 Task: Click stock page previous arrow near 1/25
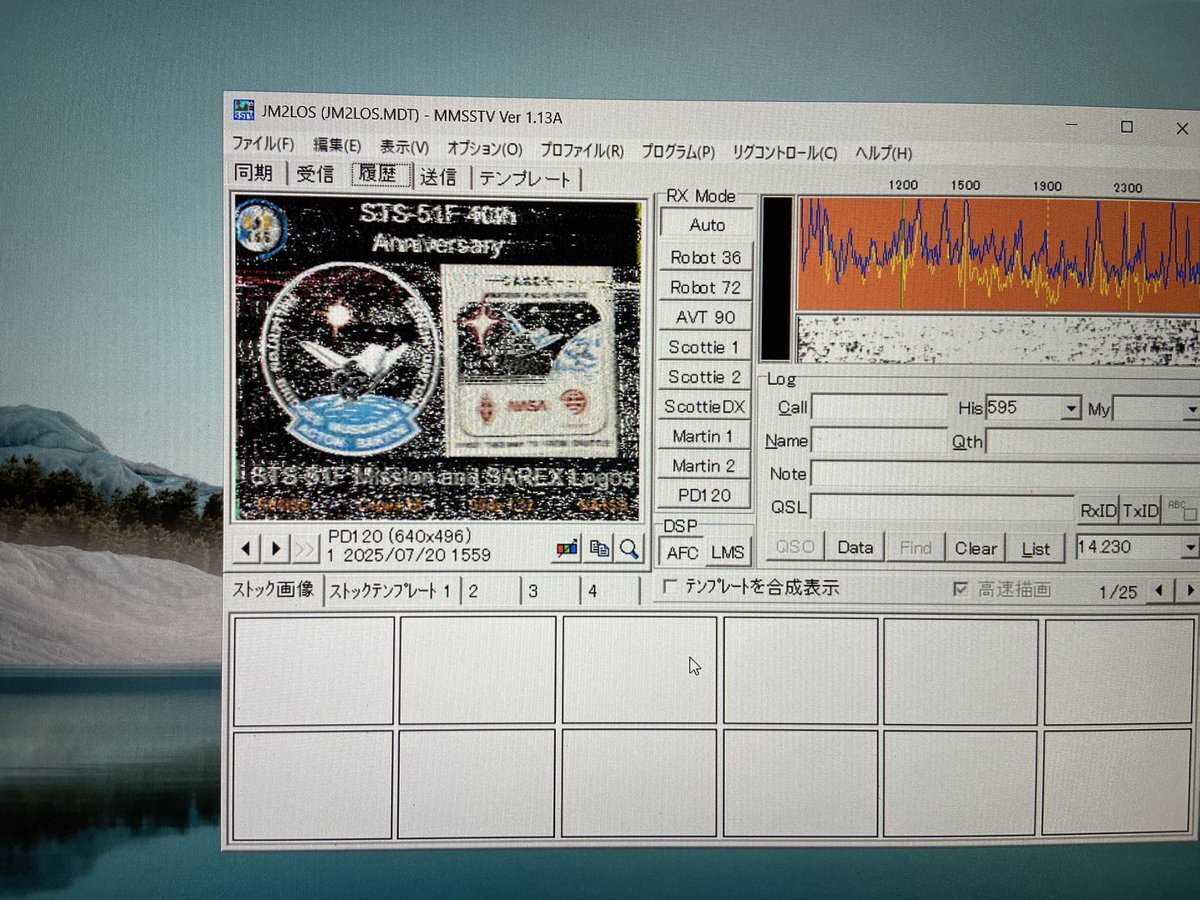[1159, 590]
